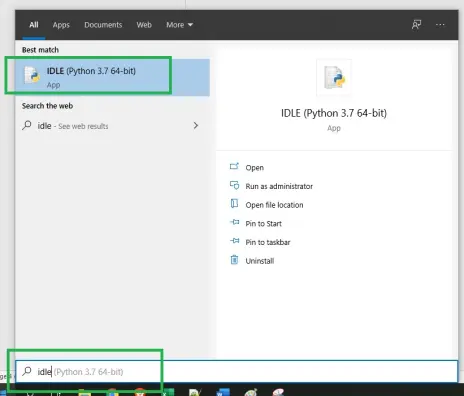
Task: Switch to the Web search tab
Action: [144, 25]
